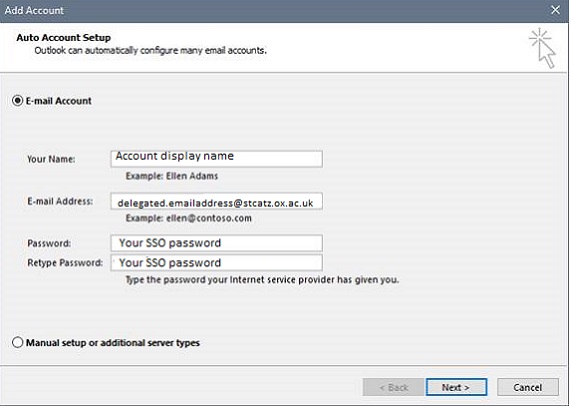Click the wizard cursor sparkle icon
The width and height of the screenshot is (571, 406).
(x=542, y=48)
